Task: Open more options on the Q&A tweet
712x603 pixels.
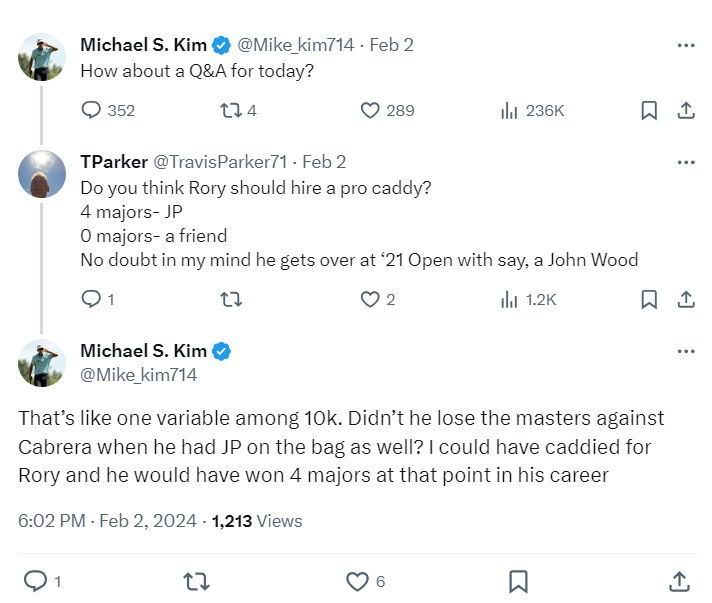Action: click(x=686, y=45)
